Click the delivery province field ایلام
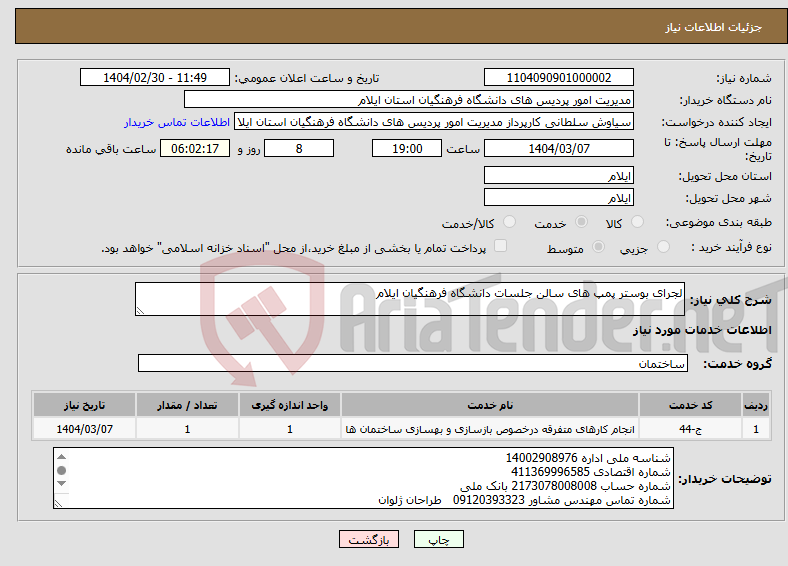 (x=558, y=175)
